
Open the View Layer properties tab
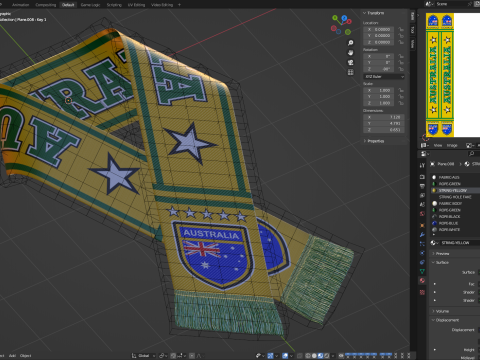(x=422, y=195)
